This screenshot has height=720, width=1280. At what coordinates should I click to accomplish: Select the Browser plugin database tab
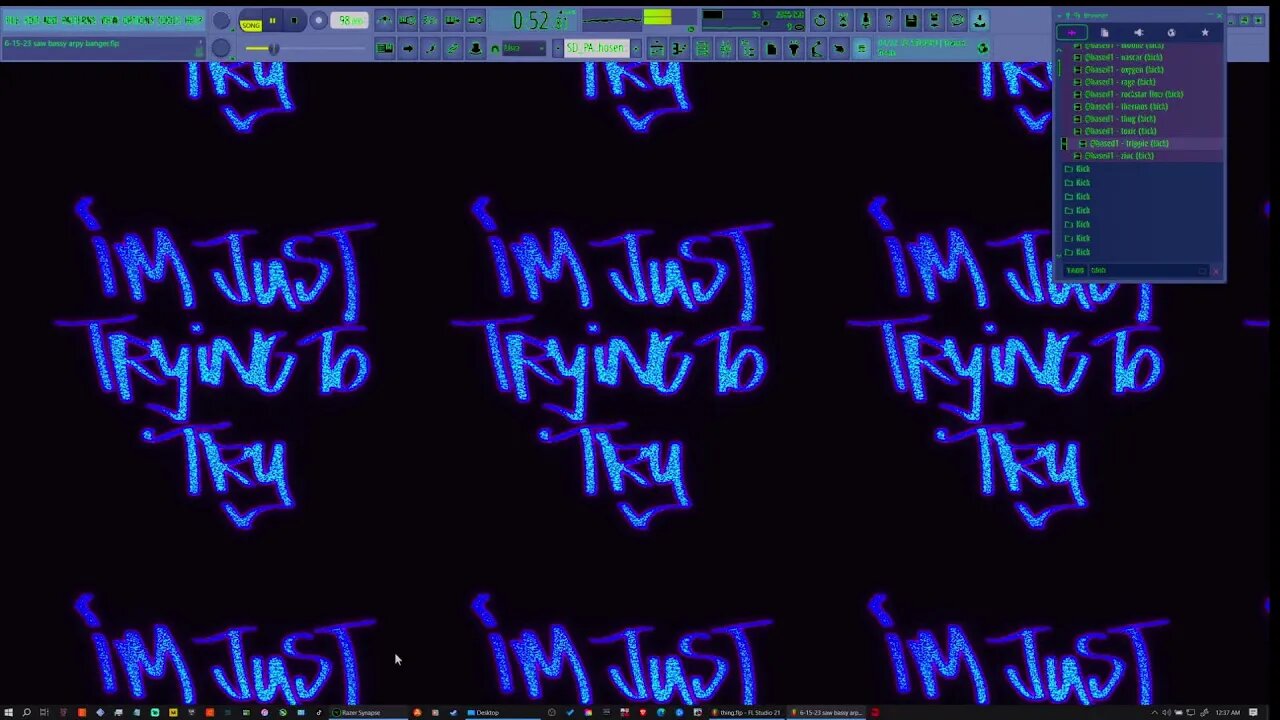coord(1138,32)
